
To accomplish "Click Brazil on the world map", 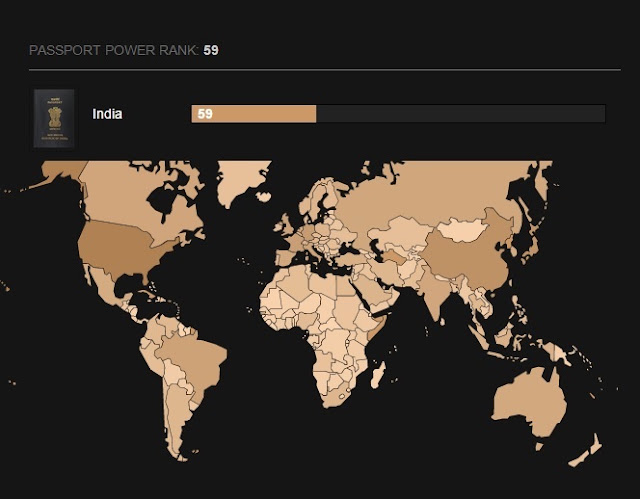I will click(194, 359).
